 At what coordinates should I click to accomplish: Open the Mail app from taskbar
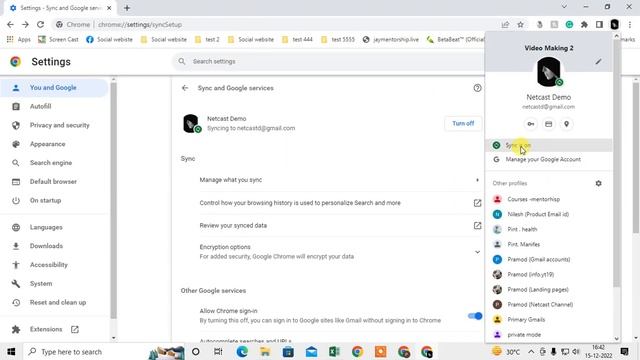(x=311, y=351)
